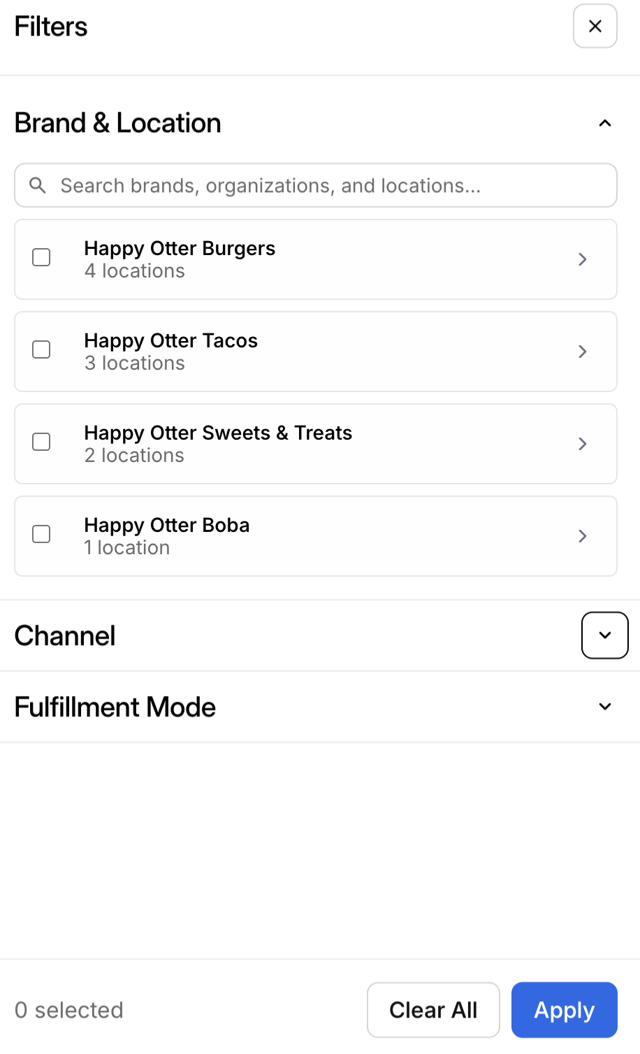Viewport: 640px width, 1054px height.
Task: Expand the Fulfillment Mode section
Action: pos(604,707)
